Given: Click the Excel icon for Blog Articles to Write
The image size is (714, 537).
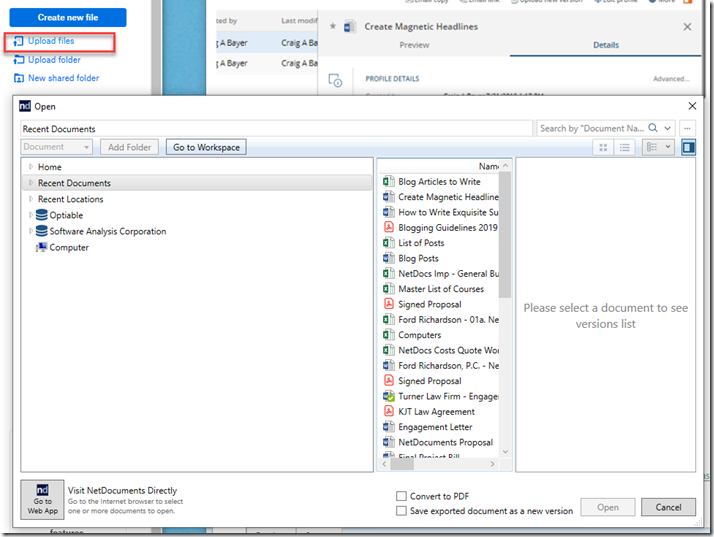Looking at the screenshot, I should (x=388, y=181).
